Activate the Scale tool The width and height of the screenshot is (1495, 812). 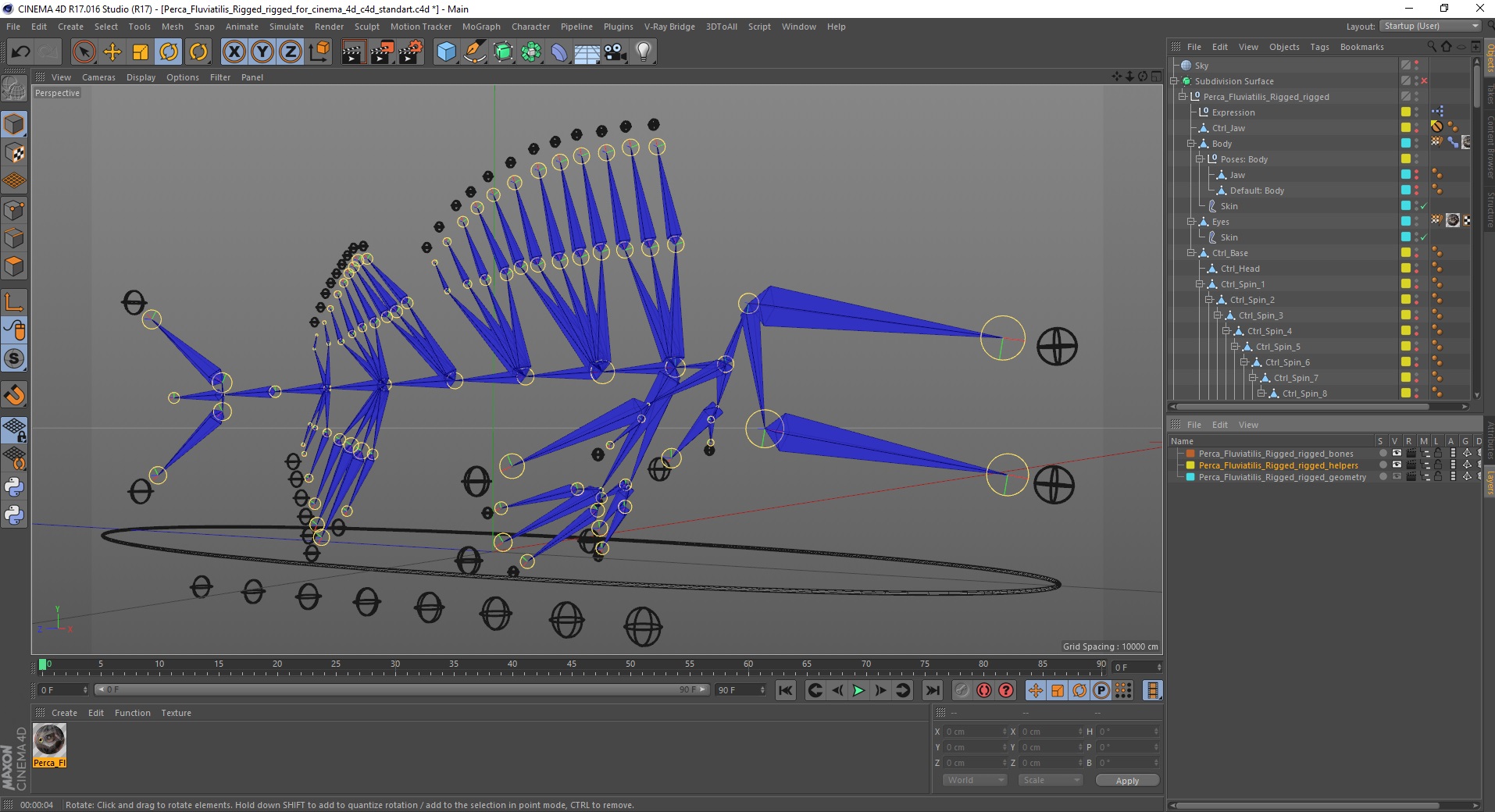[x=141, y=52]
